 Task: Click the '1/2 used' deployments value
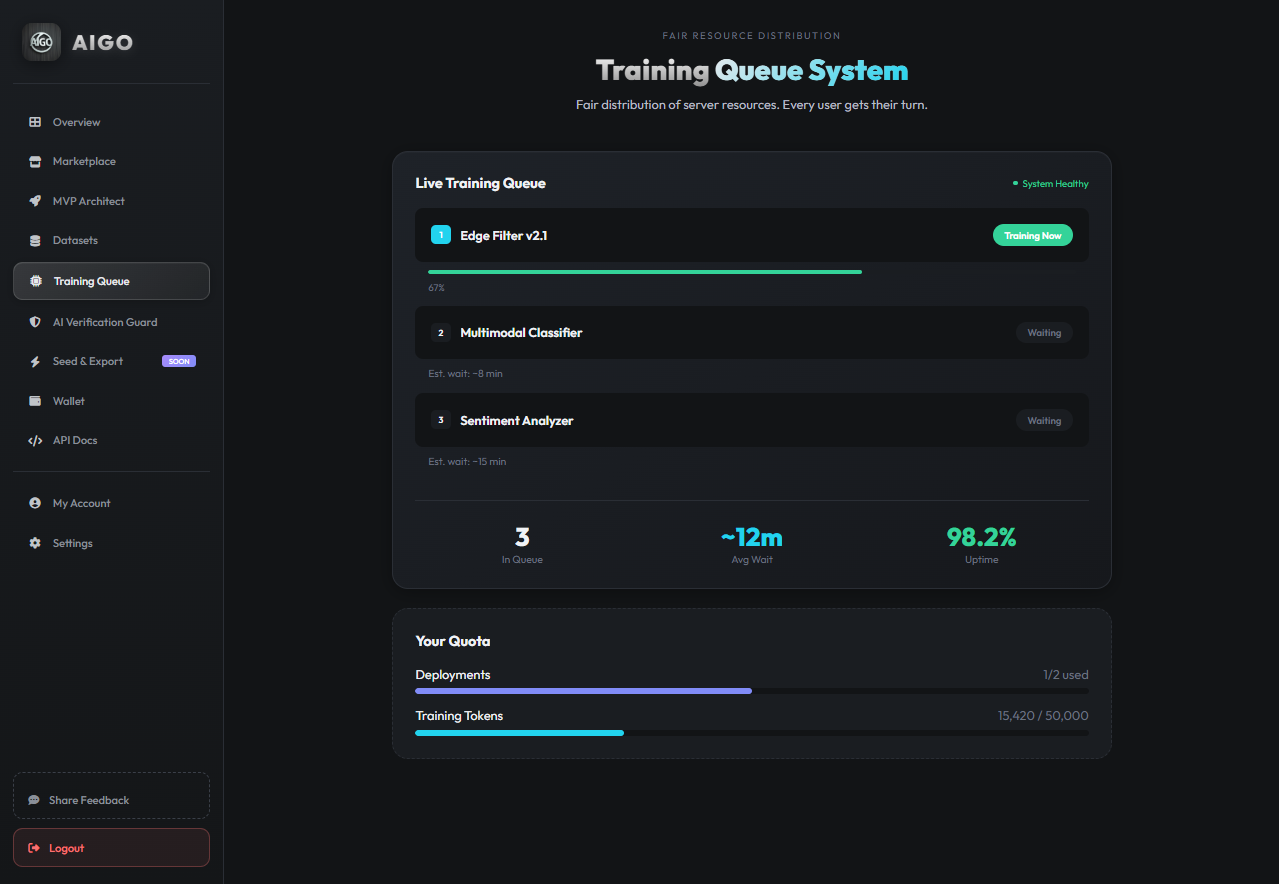[x=1066, y=675]
